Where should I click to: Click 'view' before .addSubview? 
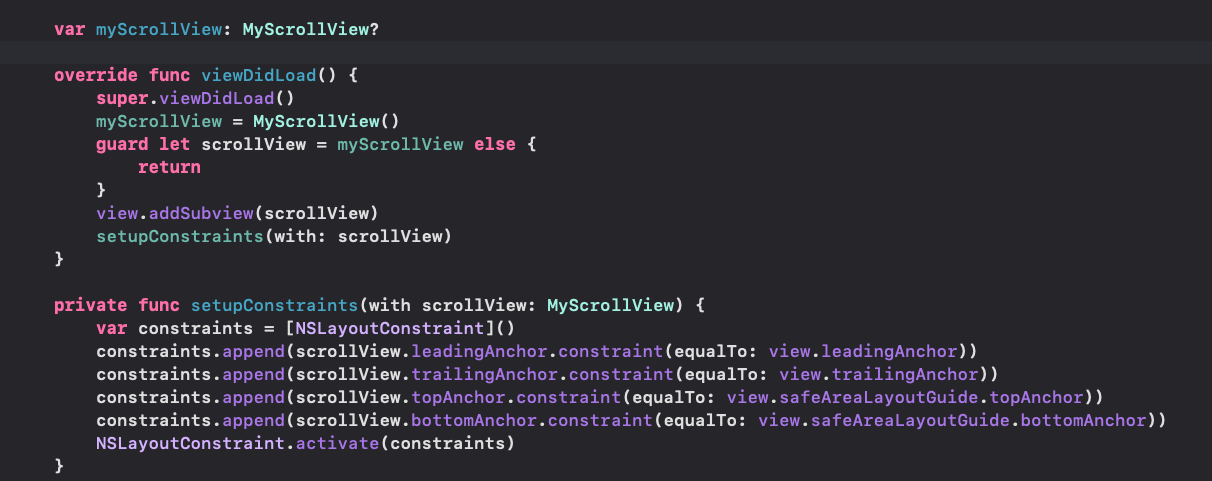(x=118, y=214)
